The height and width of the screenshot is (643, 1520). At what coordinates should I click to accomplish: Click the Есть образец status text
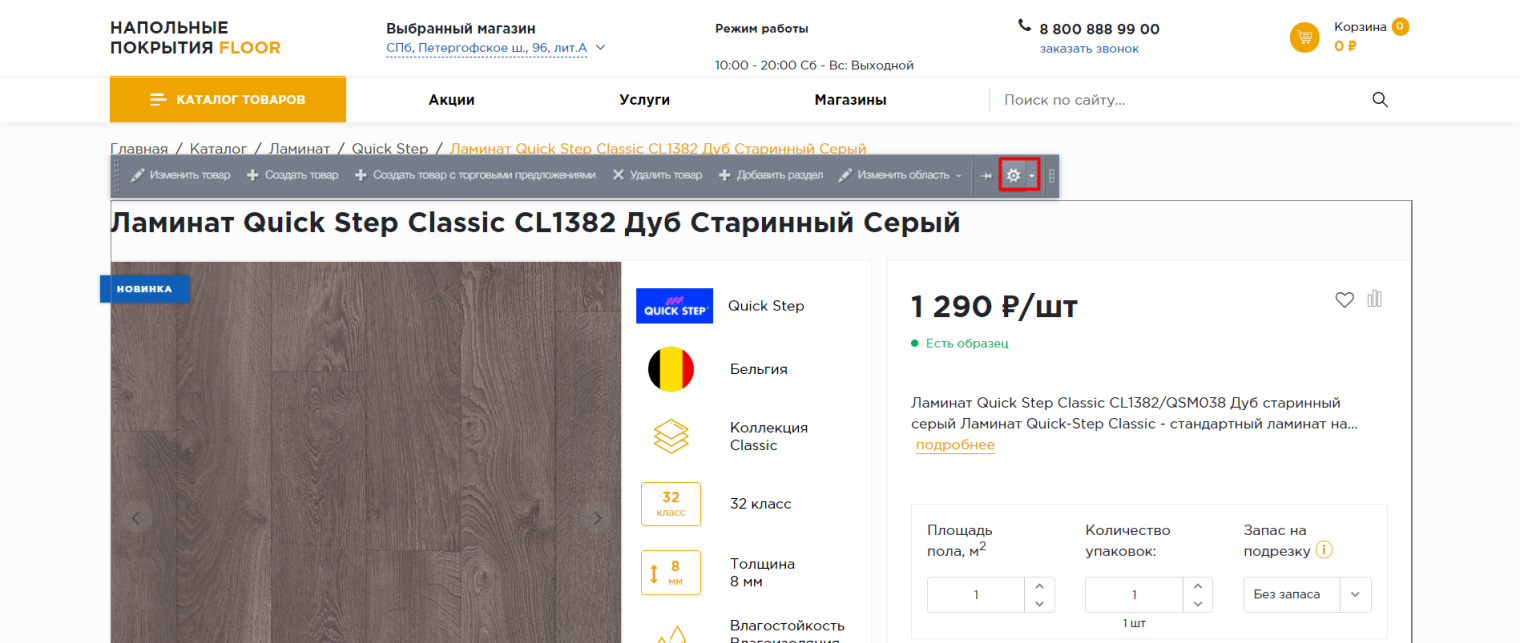click(x=967, y=343)
